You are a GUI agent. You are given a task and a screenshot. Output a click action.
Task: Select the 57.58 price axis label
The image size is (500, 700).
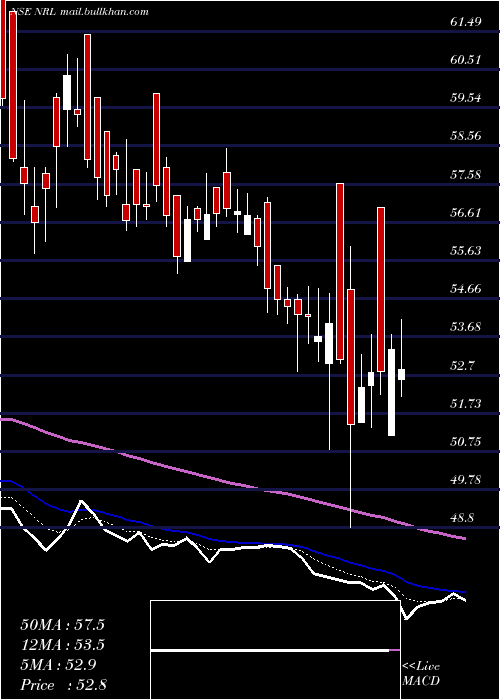(466, 174)
